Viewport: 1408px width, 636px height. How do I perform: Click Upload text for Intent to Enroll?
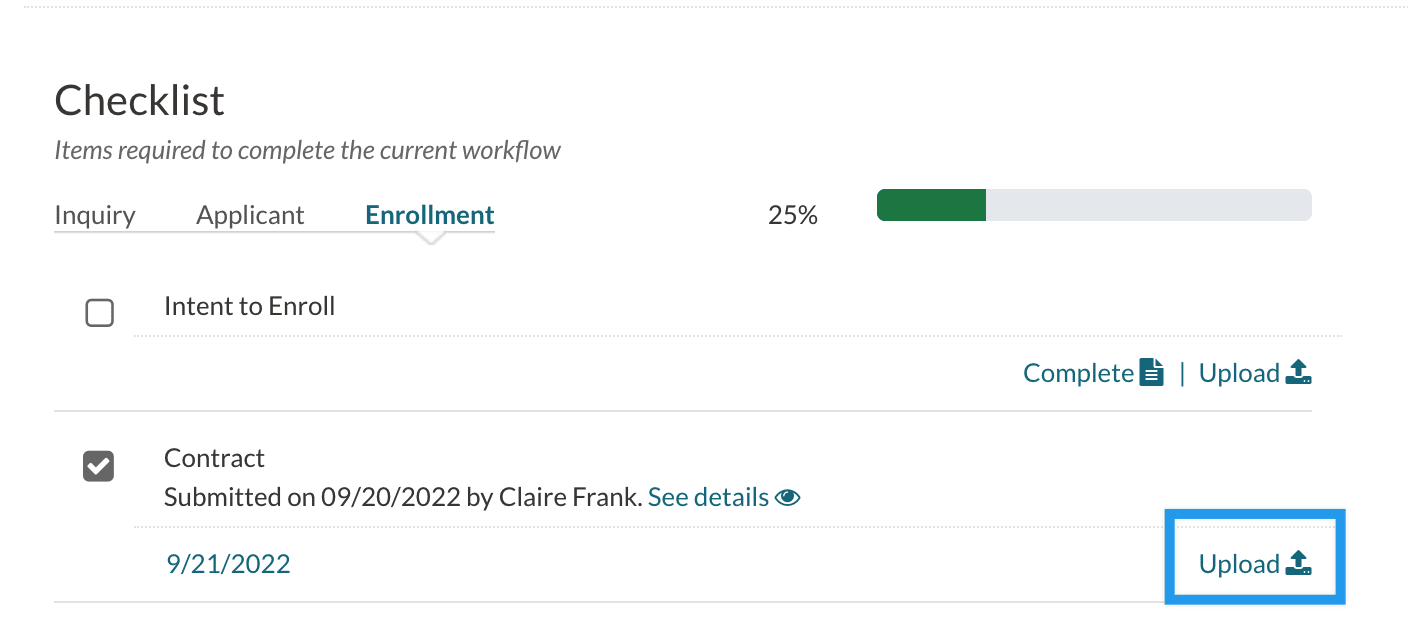(1239, 374)
